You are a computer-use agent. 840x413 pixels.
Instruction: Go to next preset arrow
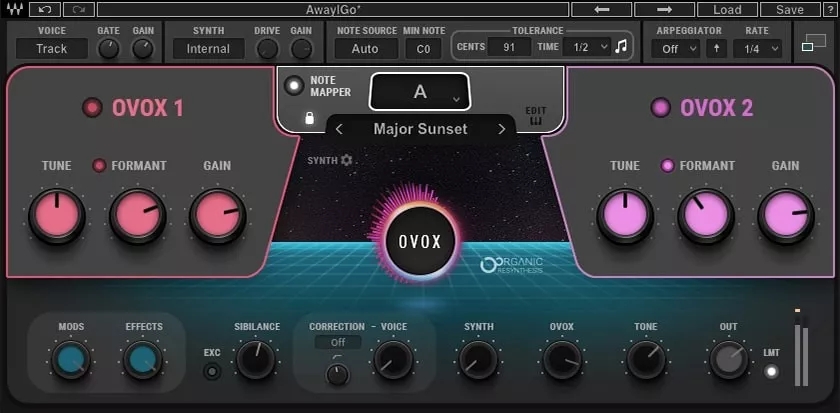pos(664,10)
